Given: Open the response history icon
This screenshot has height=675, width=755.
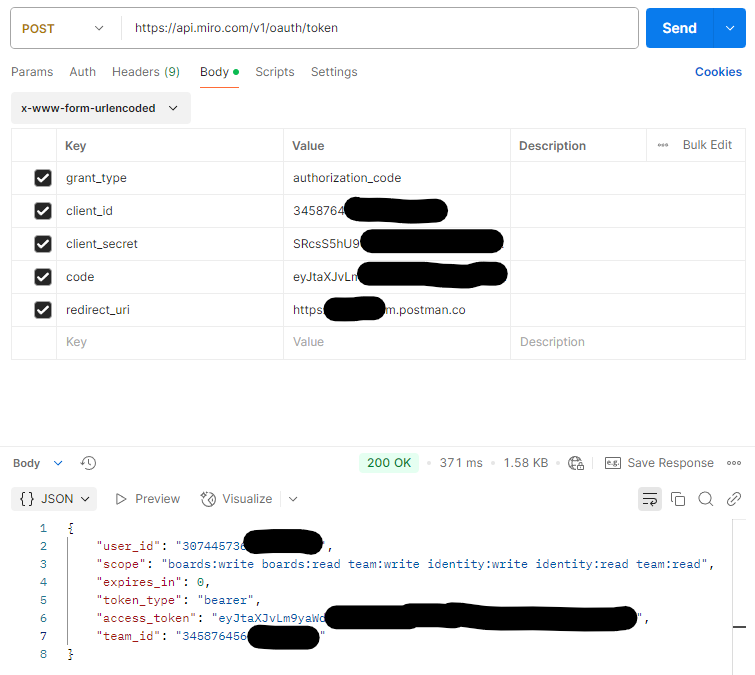Looking at the screenshot, I should (88, 463).
